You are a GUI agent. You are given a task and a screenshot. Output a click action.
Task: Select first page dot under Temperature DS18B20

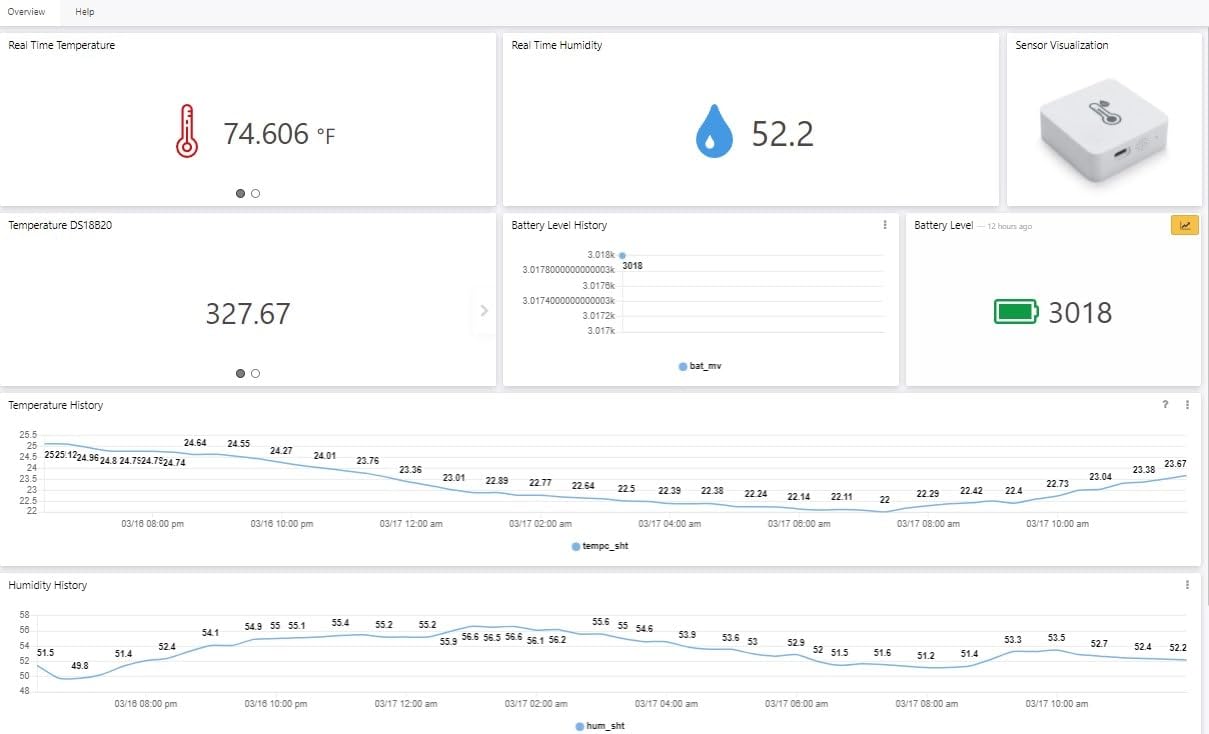241,374
